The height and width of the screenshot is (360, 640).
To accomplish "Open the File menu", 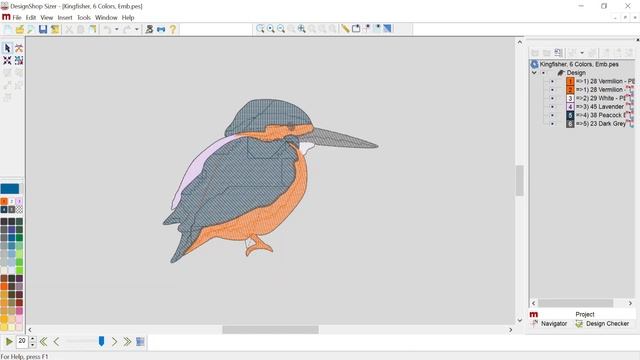I will pyautogui.click(x=17, y=18).
